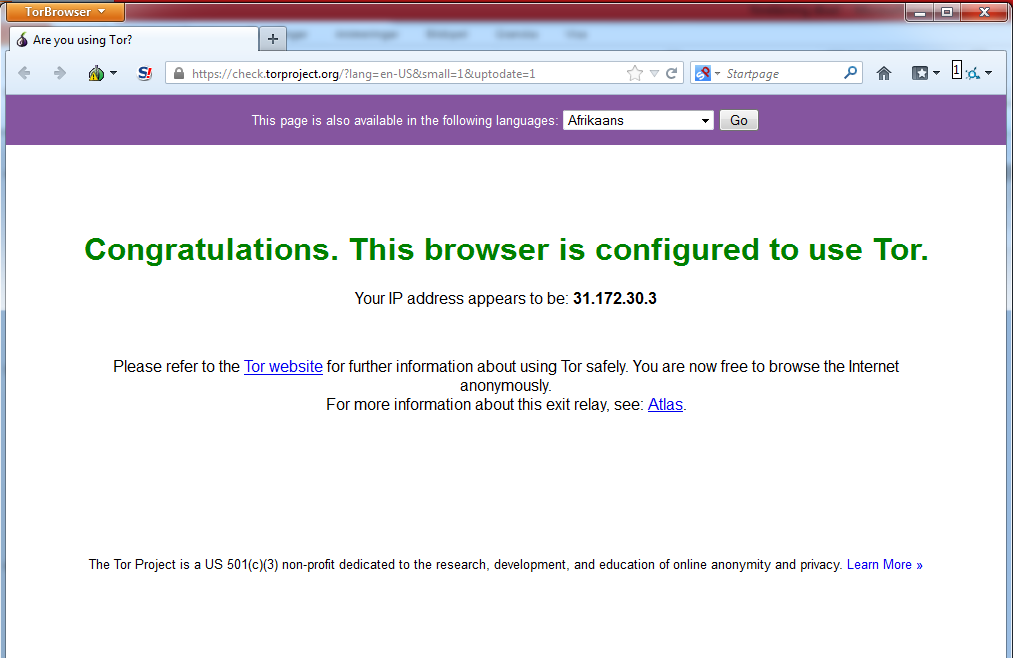Viewport: 1013px width, 658px height.
Task: Reload the current page
Action: (672, 73)
